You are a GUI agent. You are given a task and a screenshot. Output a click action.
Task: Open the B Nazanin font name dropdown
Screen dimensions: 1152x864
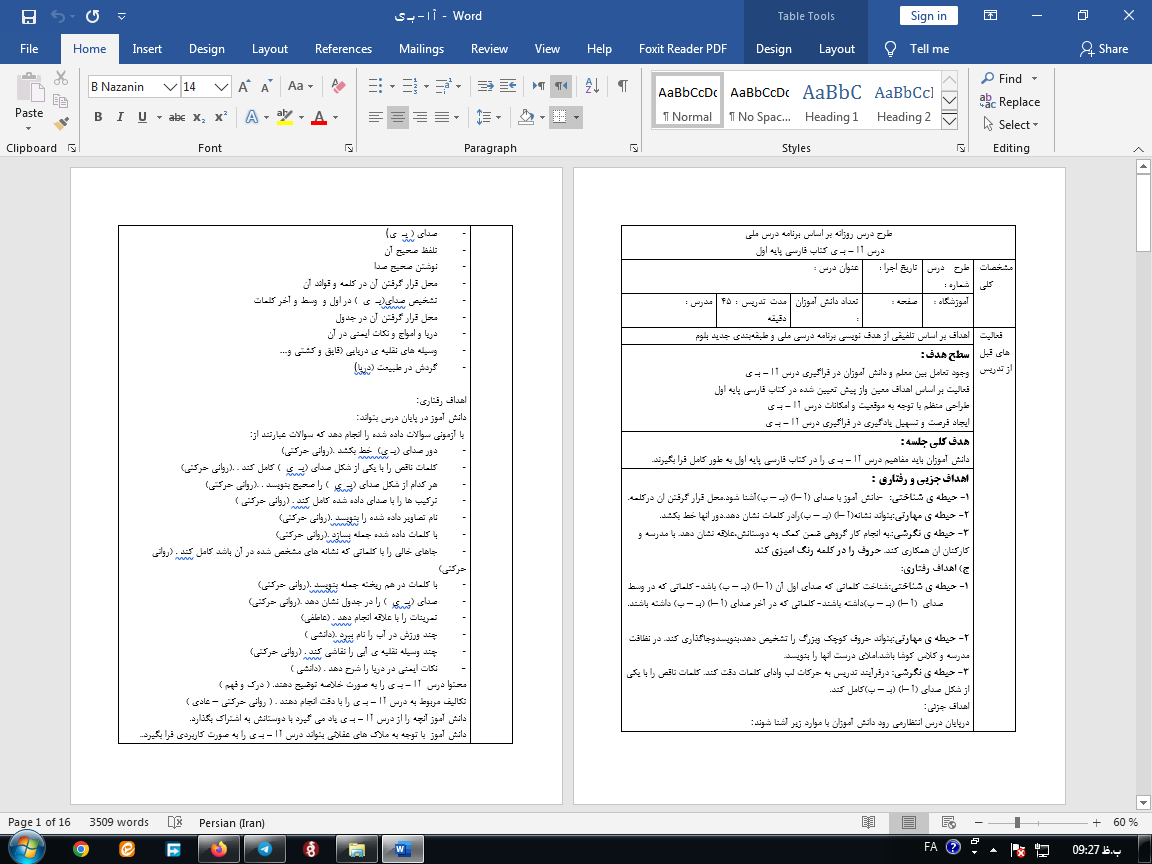click(171, 87)
